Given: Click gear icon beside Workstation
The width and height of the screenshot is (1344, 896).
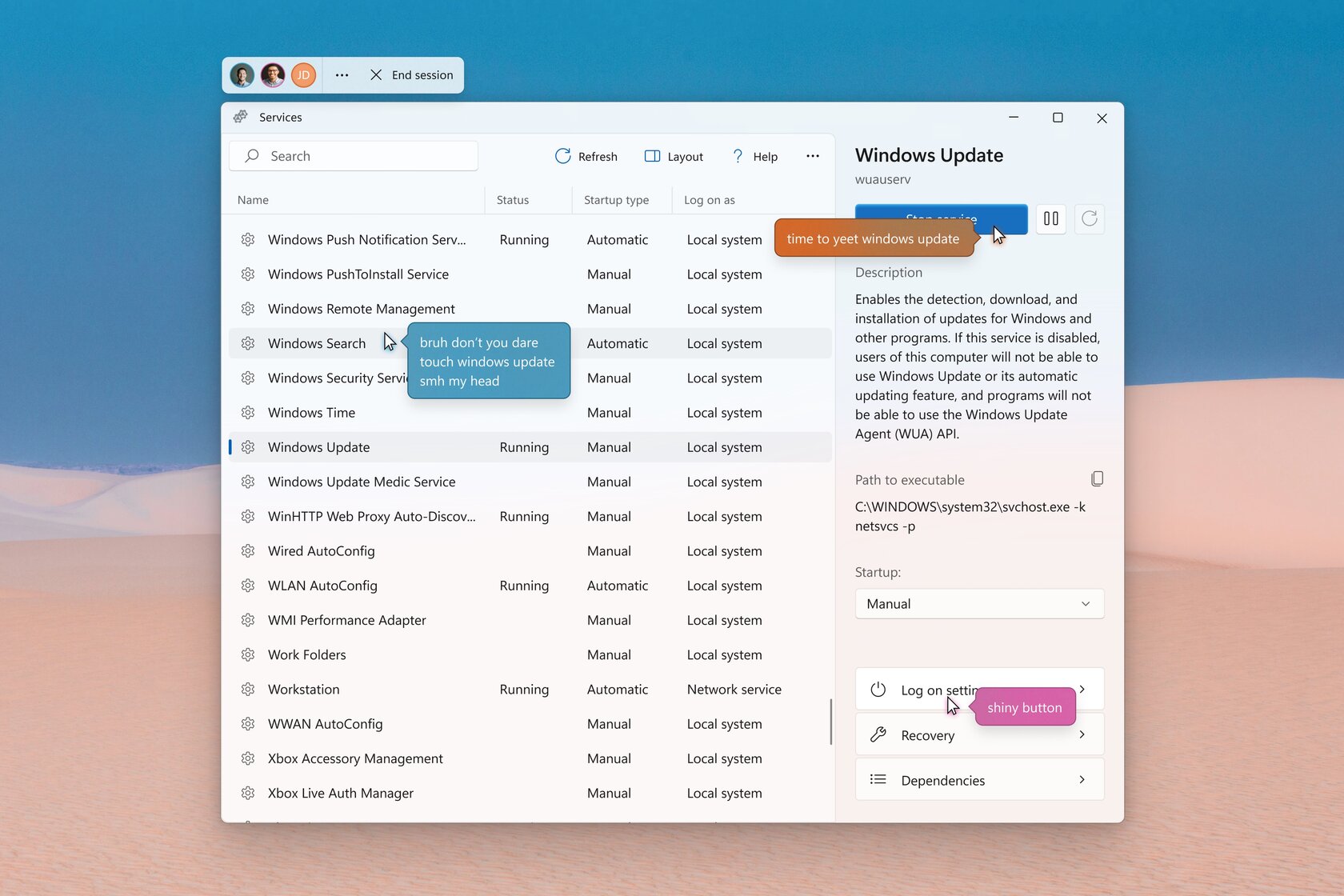Looking at the screenshot, I should click(248, 690).
